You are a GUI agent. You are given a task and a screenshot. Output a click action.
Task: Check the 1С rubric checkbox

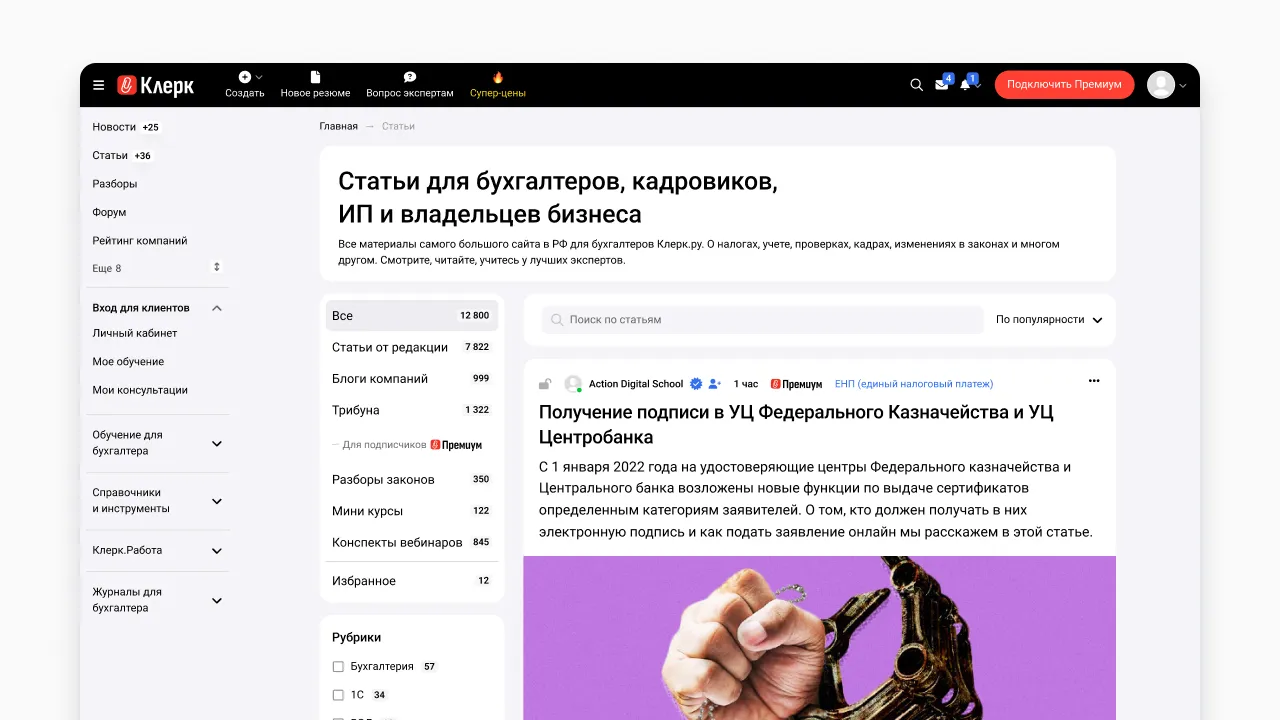338,695
